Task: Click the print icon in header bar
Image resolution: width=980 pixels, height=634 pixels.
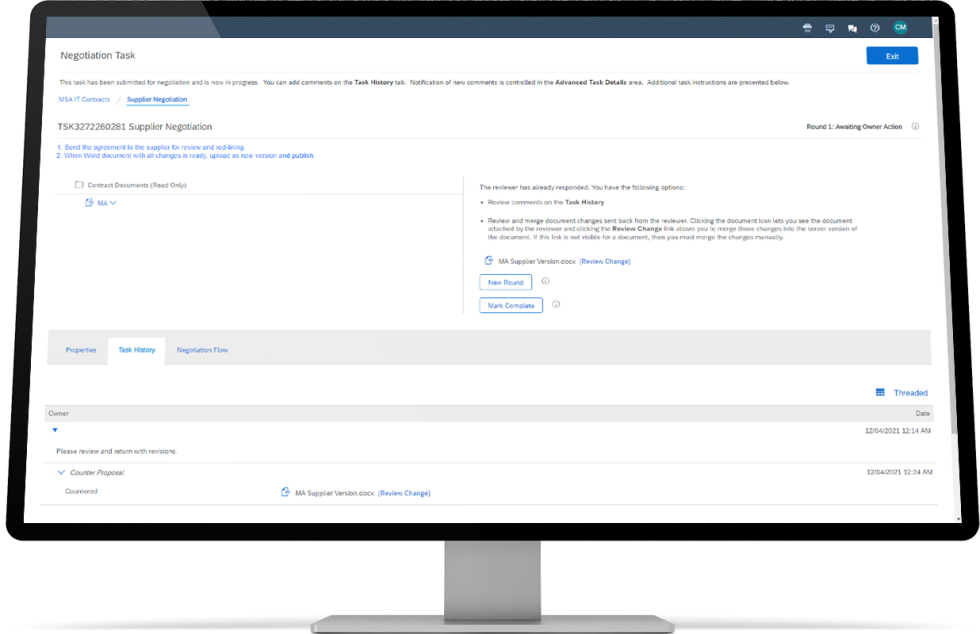Action: [807, 29]
